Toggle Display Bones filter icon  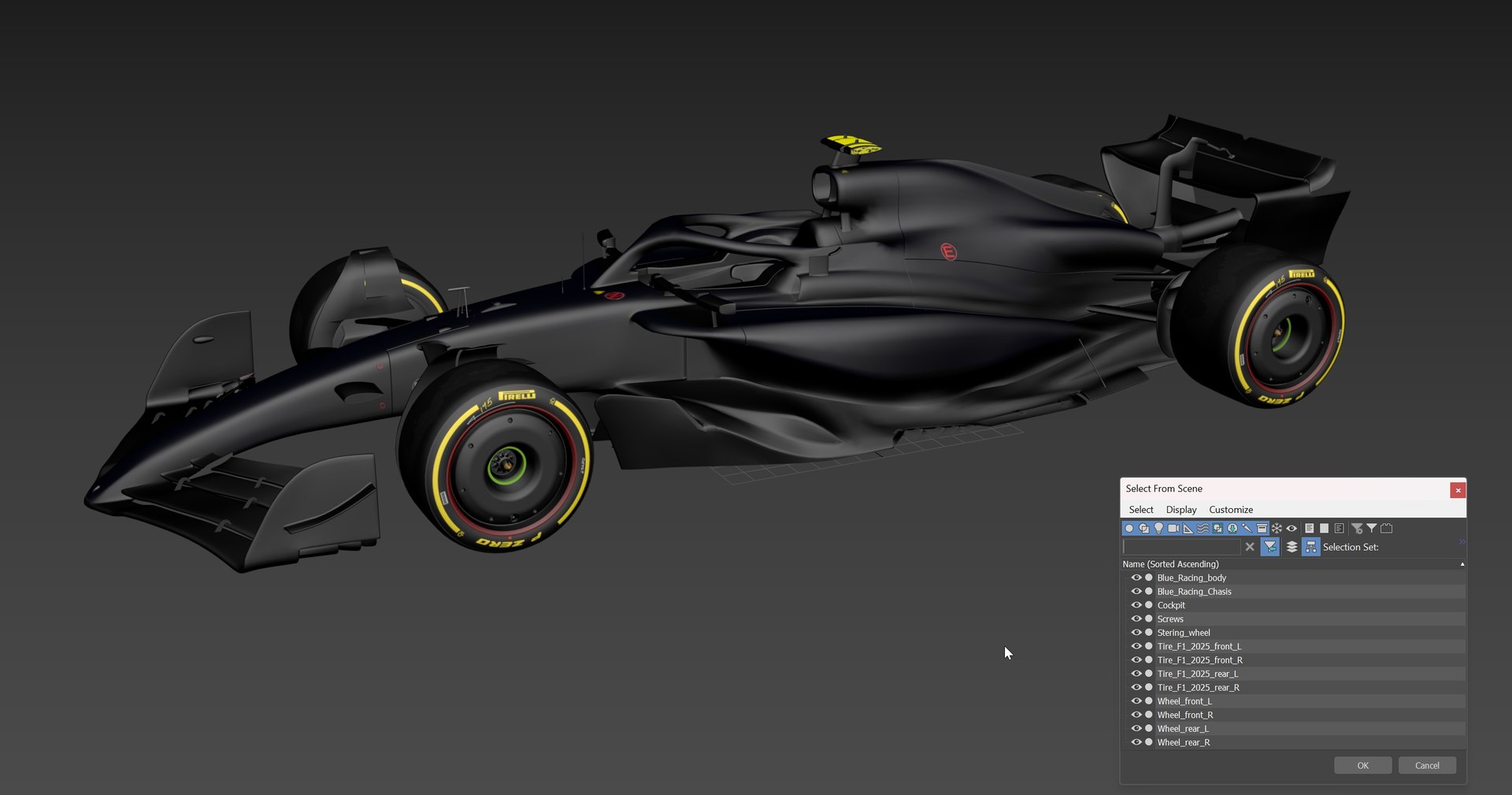point(1247,529)
